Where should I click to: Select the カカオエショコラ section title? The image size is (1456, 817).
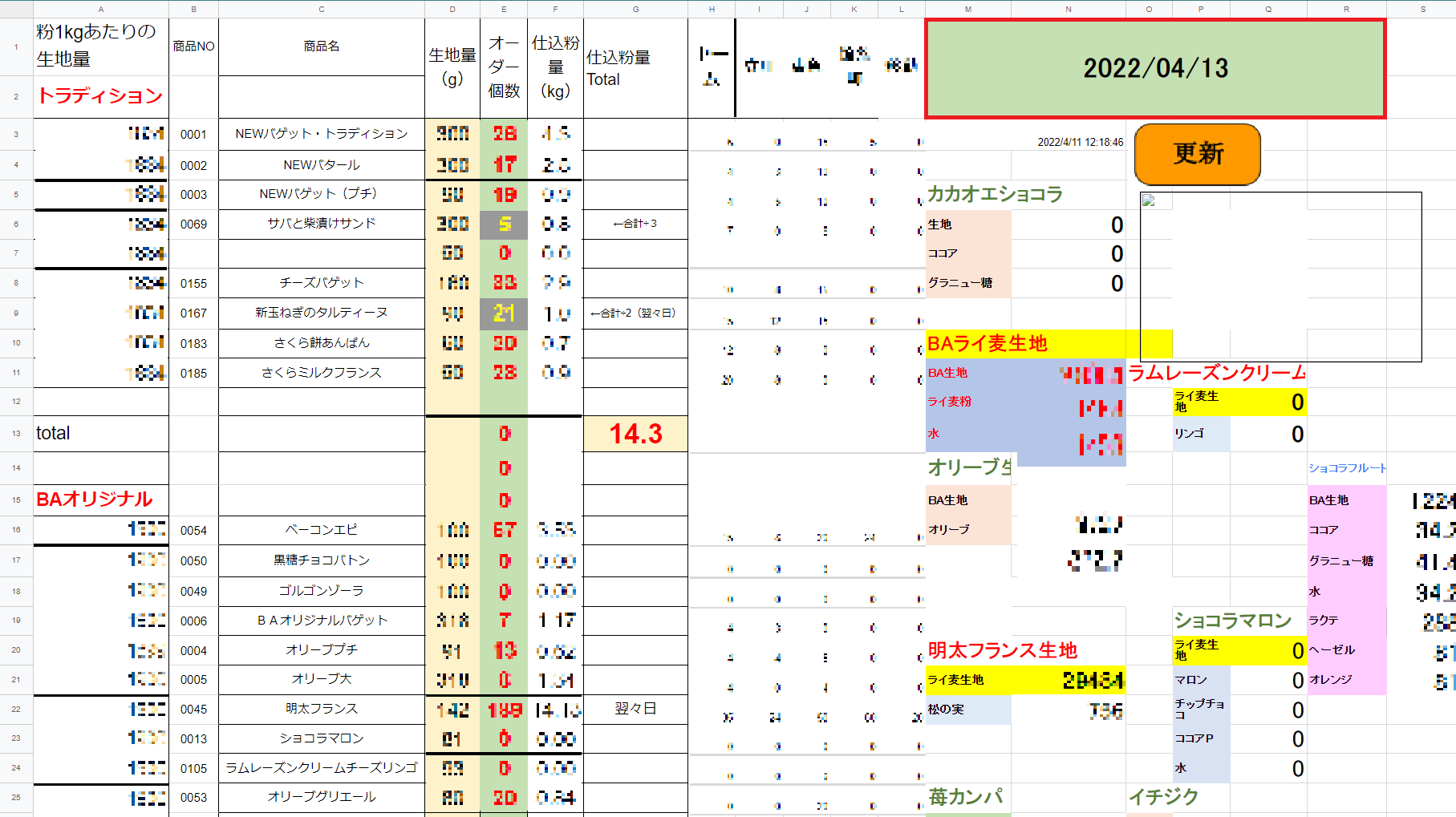(x=995, y=194)
